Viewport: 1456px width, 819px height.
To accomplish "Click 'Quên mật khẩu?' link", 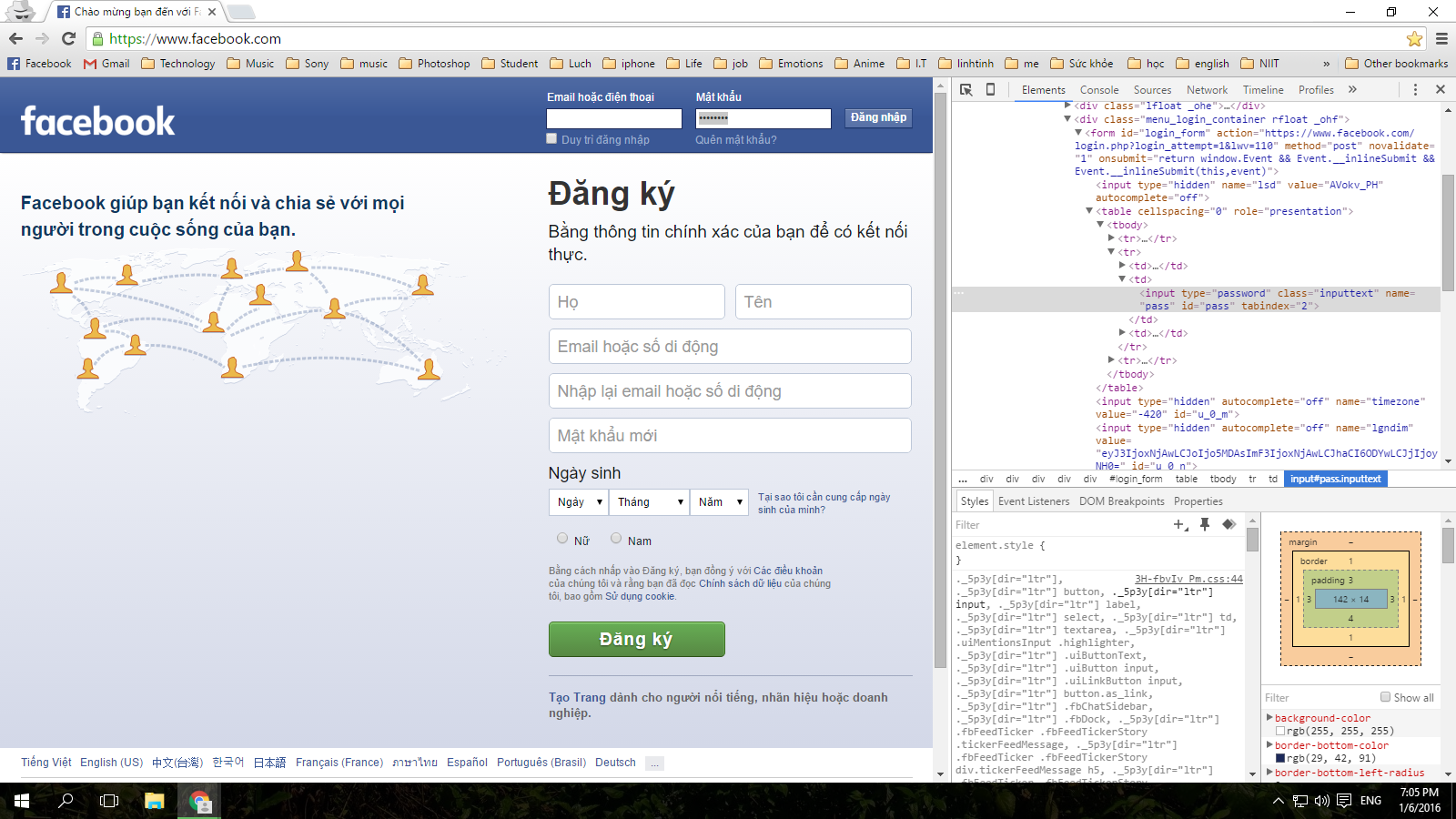I will (736, 140).
